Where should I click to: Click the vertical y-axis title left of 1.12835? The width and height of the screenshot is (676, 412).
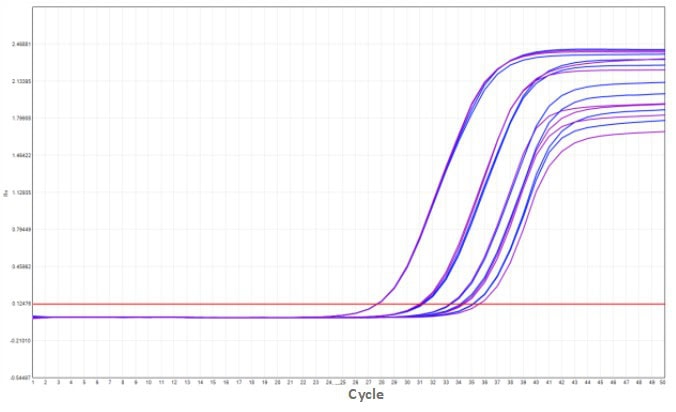(x=6, y=193)
